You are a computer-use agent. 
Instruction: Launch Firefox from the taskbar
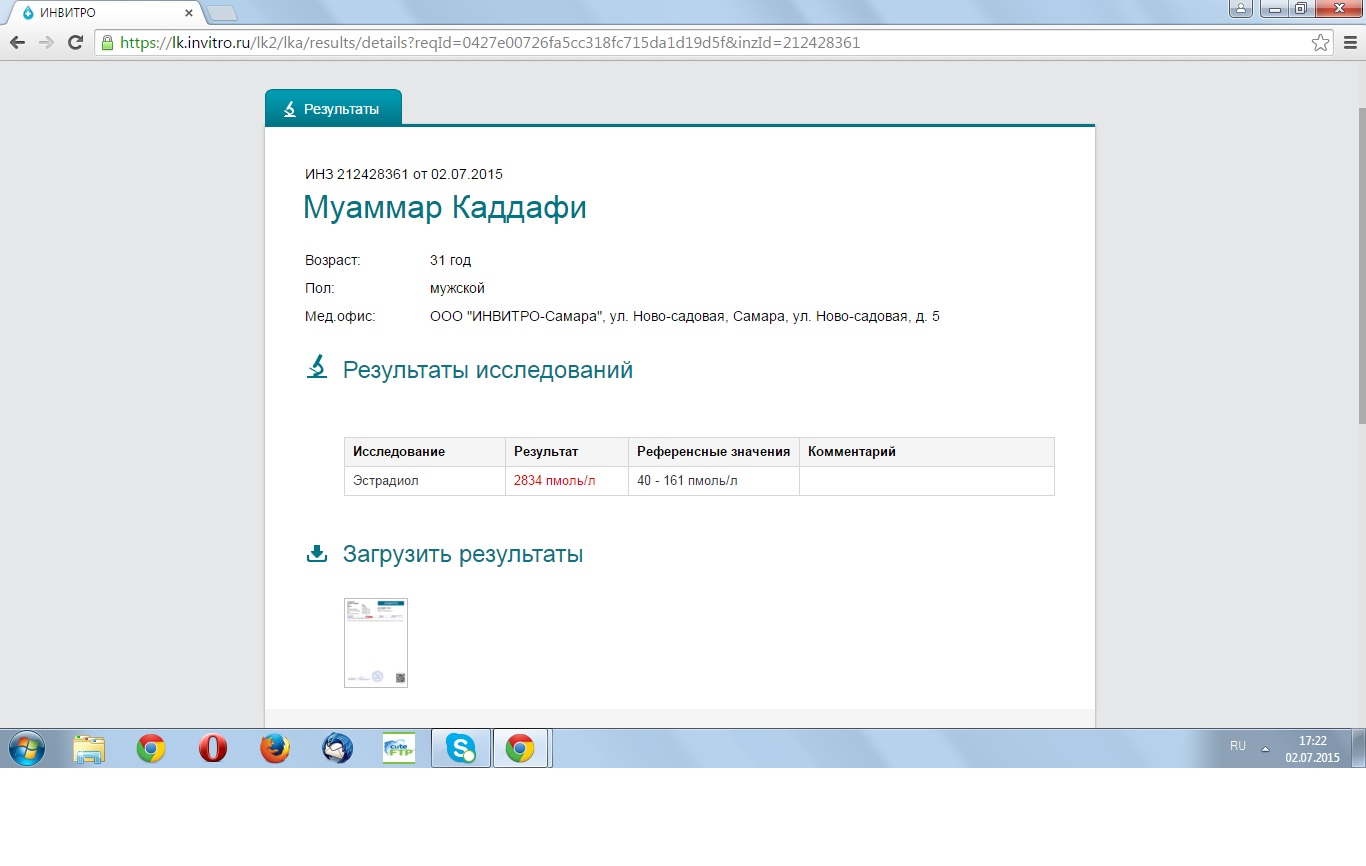coord(275,748)
